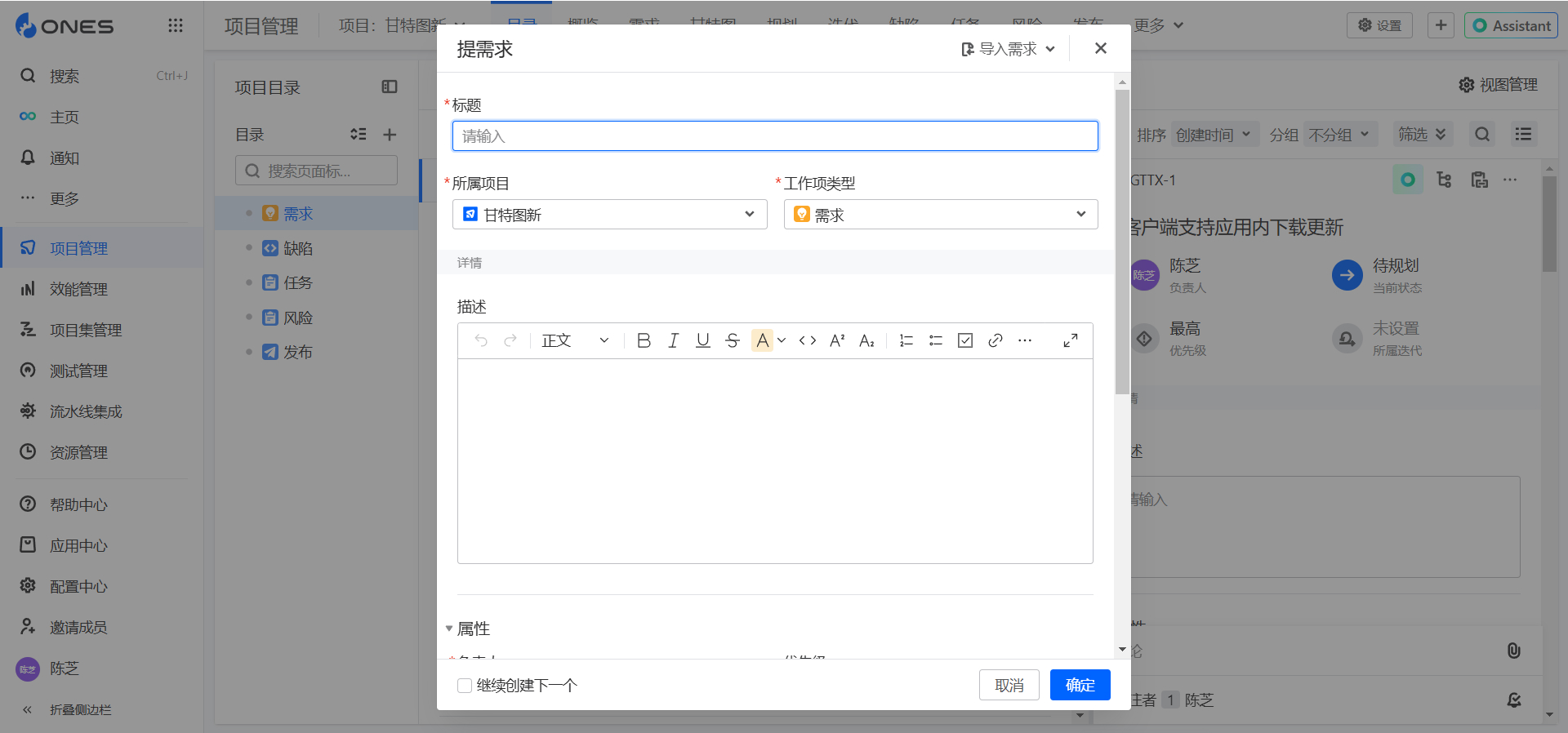Open the 工作项类型 type dropdown
This screenshot has width=1568, height=733.
click(941, 215)
